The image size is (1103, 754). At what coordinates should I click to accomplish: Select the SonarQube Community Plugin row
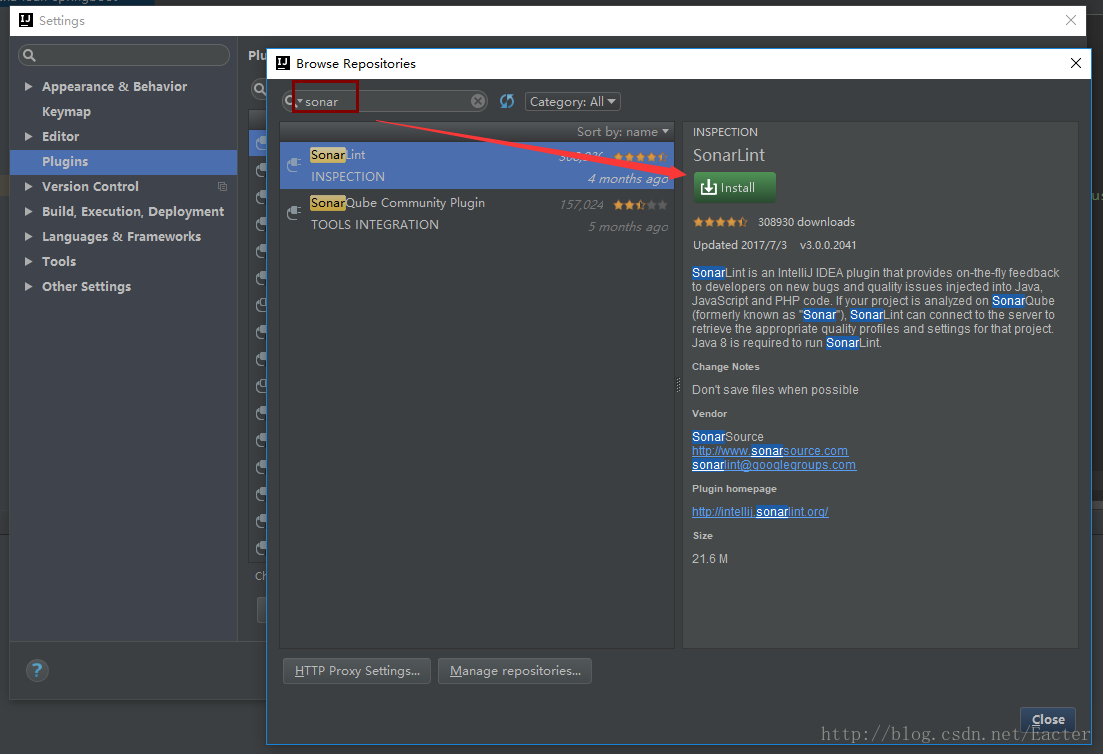(x=476, y=213)
